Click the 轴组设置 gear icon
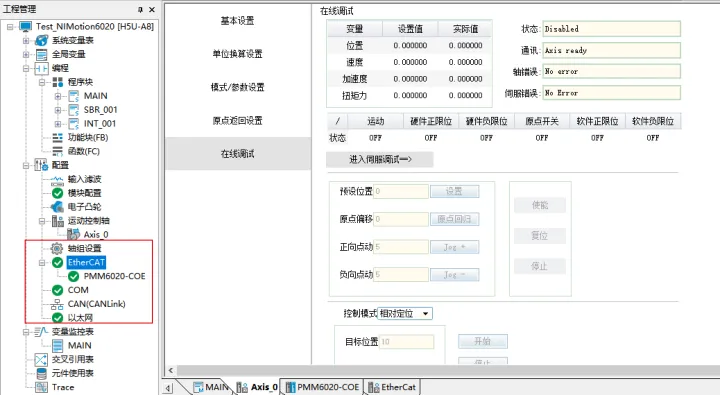 [56, 248]
